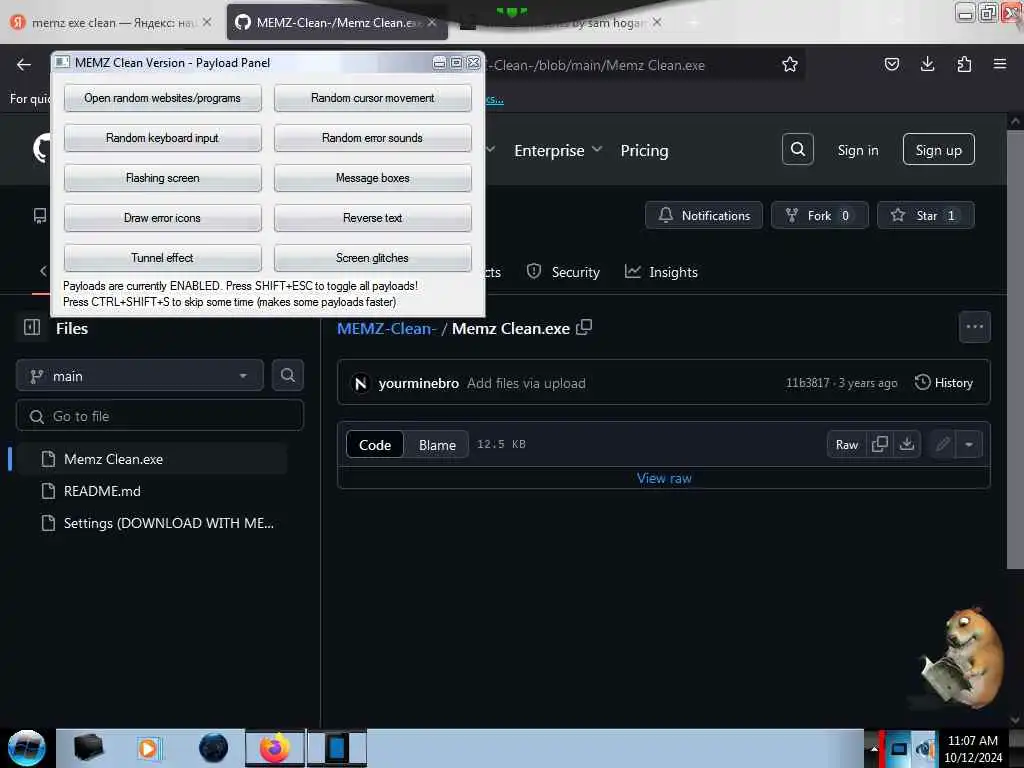Image resolution: width=1024 pixels, height=768 pixels.
Task: Expand the Enterprise menu
Action: tap(558, 150)
